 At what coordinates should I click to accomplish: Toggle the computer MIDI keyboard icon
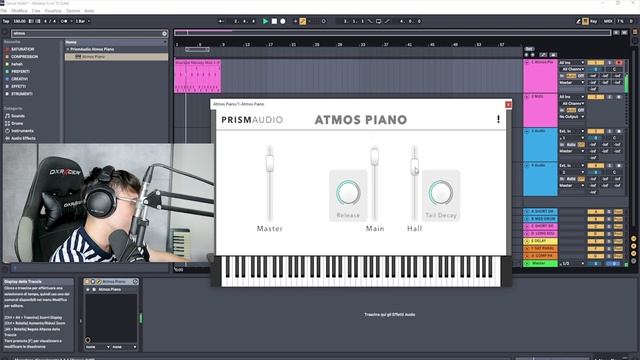coord(585,21)
